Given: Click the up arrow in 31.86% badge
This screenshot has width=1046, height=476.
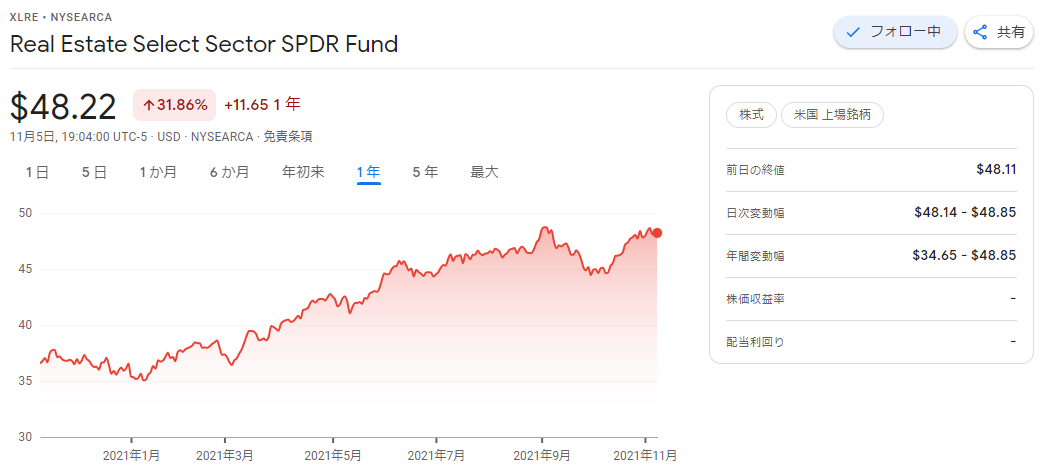Looking at the screenshot, I should (148, 105).
